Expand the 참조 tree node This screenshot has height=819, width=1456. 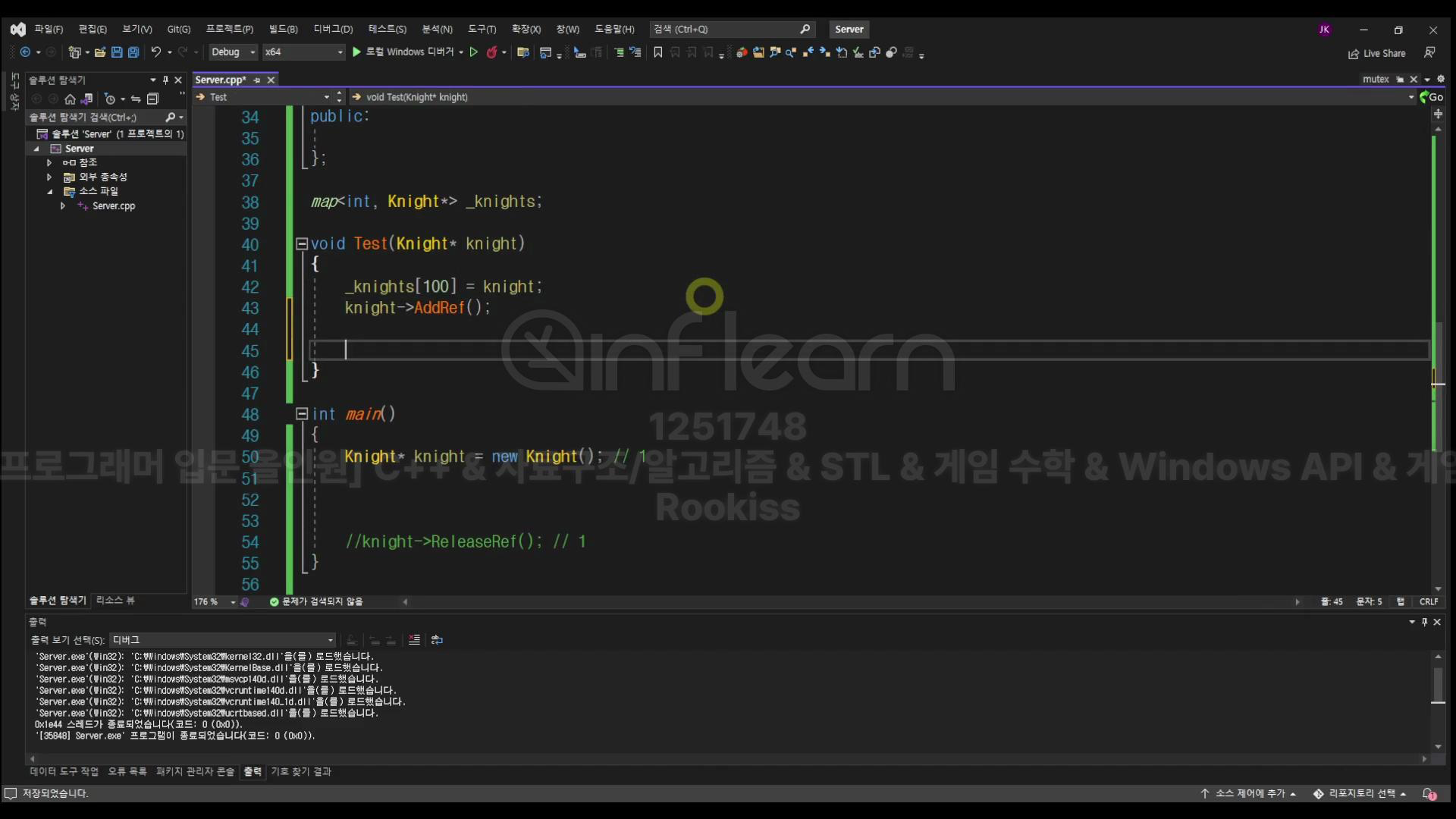click(49, 162)
